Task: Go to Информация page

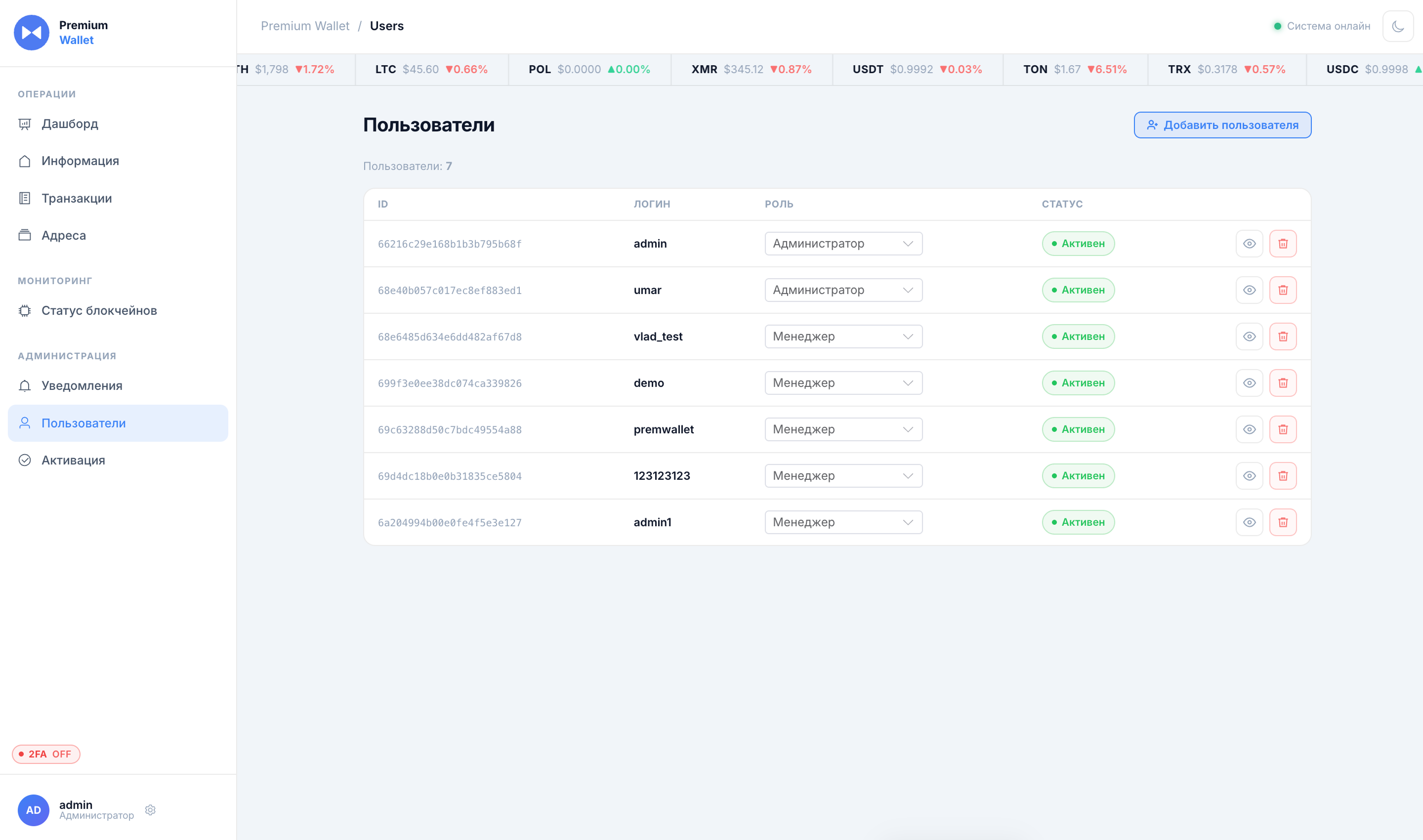Action: pyautogui.click(x=118, y=161)
